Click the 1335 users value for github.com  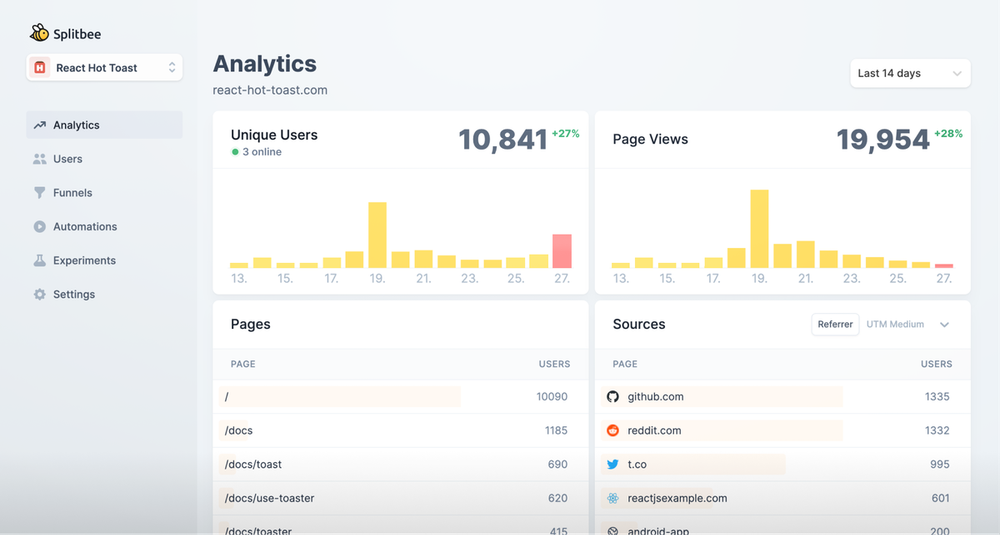(937, 397)
